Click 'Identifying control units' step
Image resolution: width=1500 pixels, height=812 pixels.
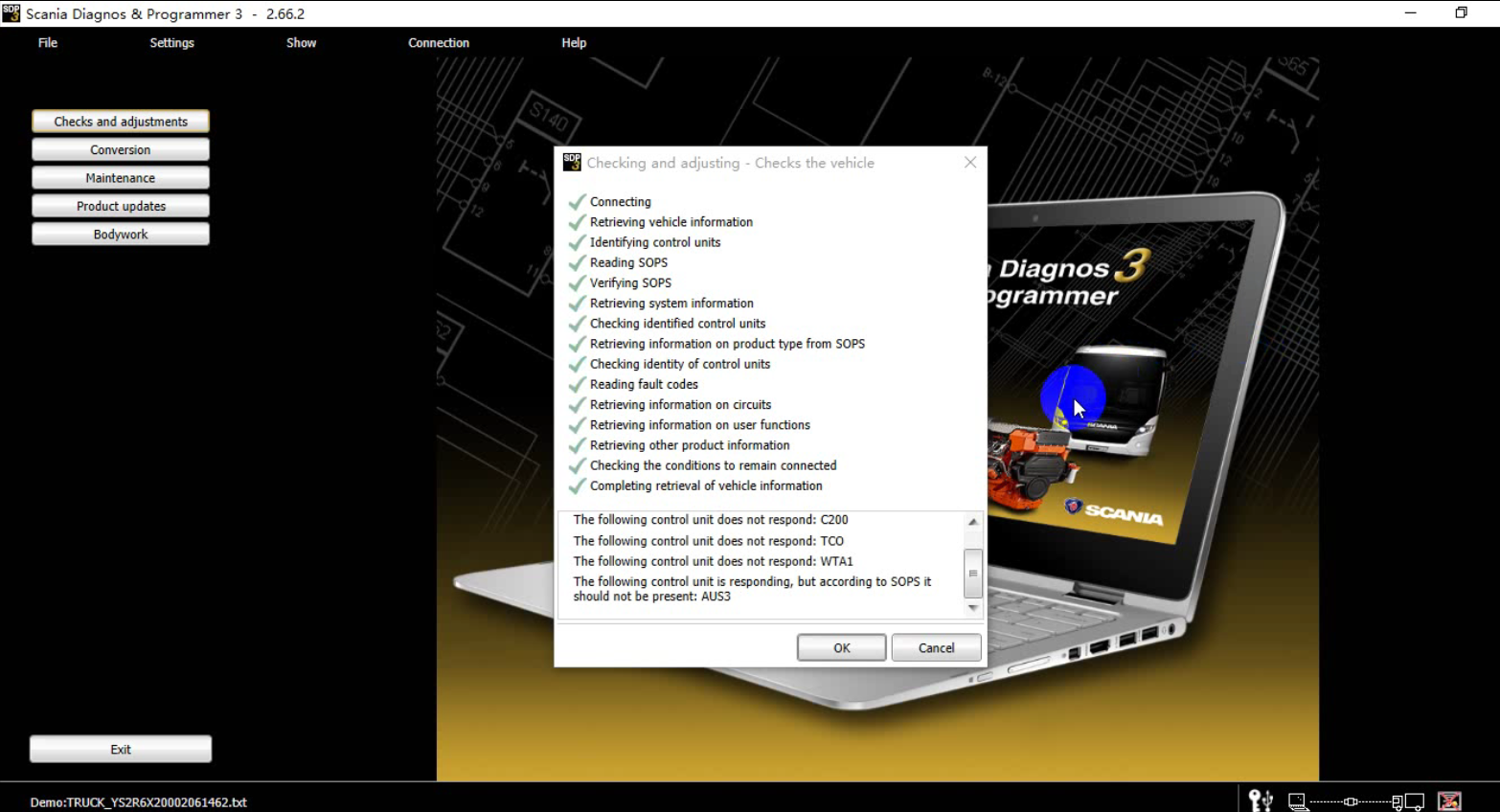click(655, 242)
